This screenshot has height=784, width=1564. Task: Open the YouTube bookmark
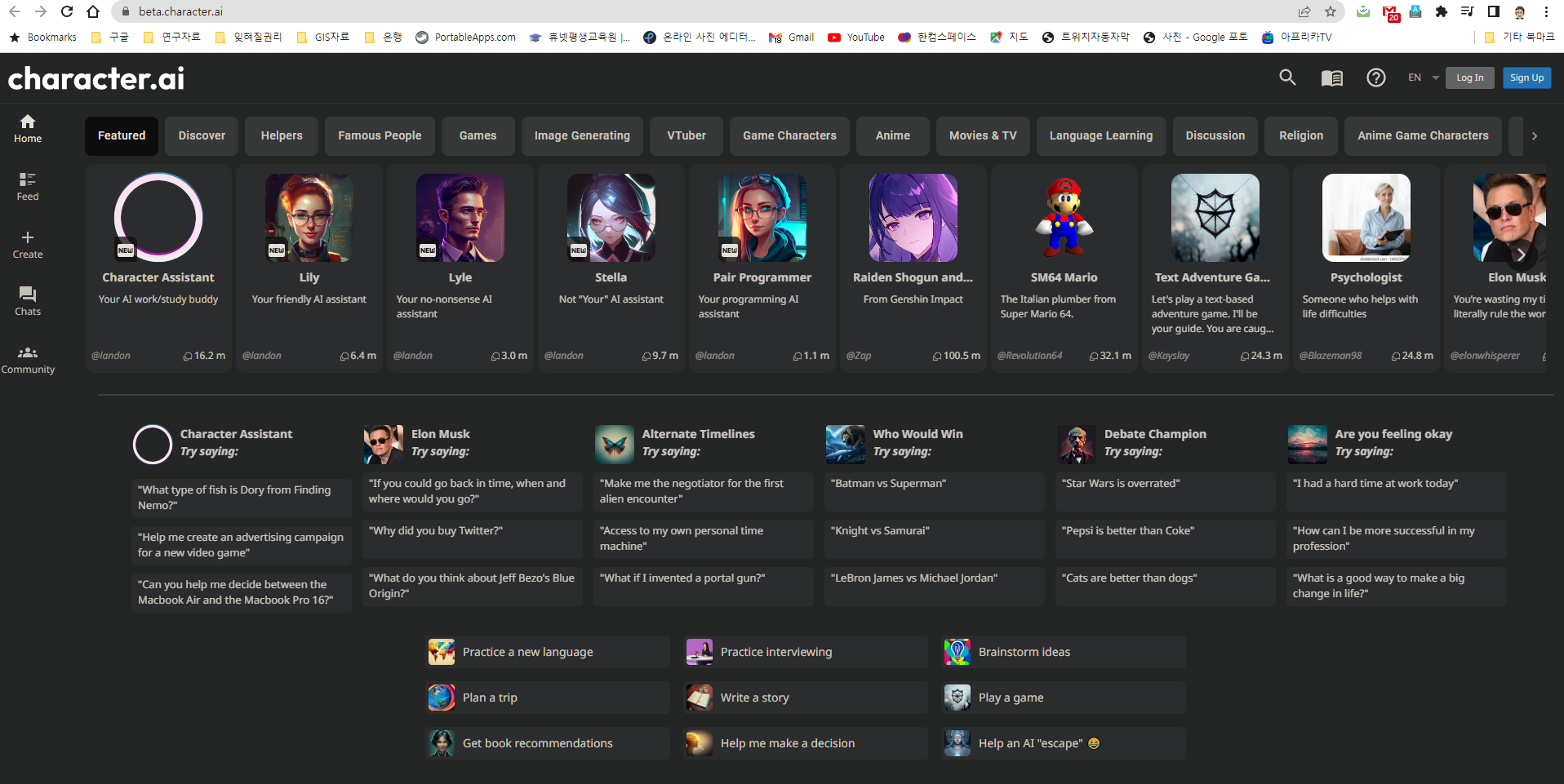[x=856, y=37]
